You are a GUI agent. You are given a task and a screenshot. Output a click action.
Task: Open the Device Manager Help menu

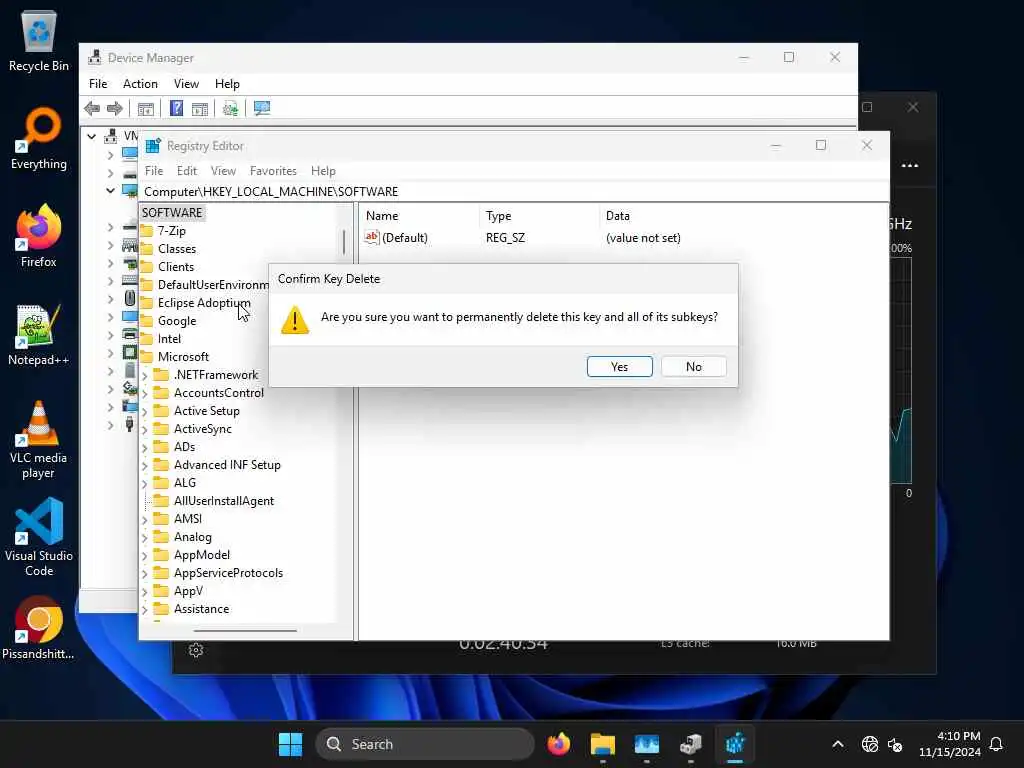[x=227, y=84]
